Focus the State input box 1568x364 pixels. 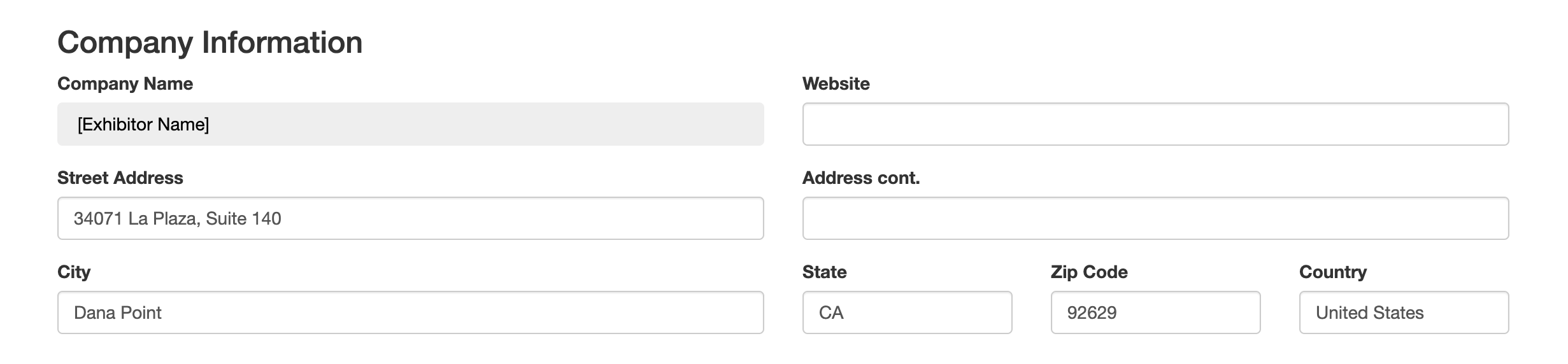(x=907, y=312)
